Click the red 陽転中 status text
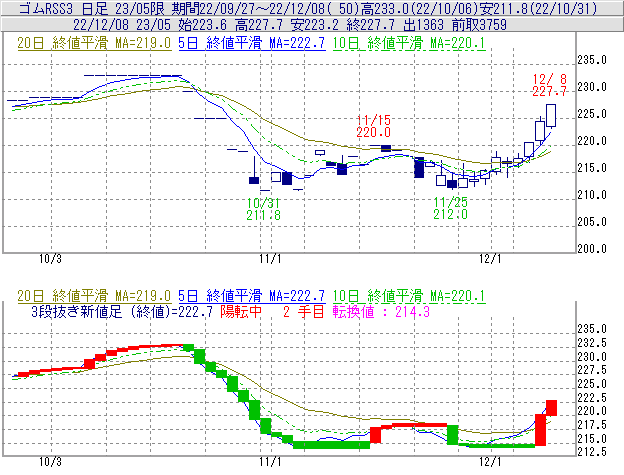 click(x=241, y=311)
